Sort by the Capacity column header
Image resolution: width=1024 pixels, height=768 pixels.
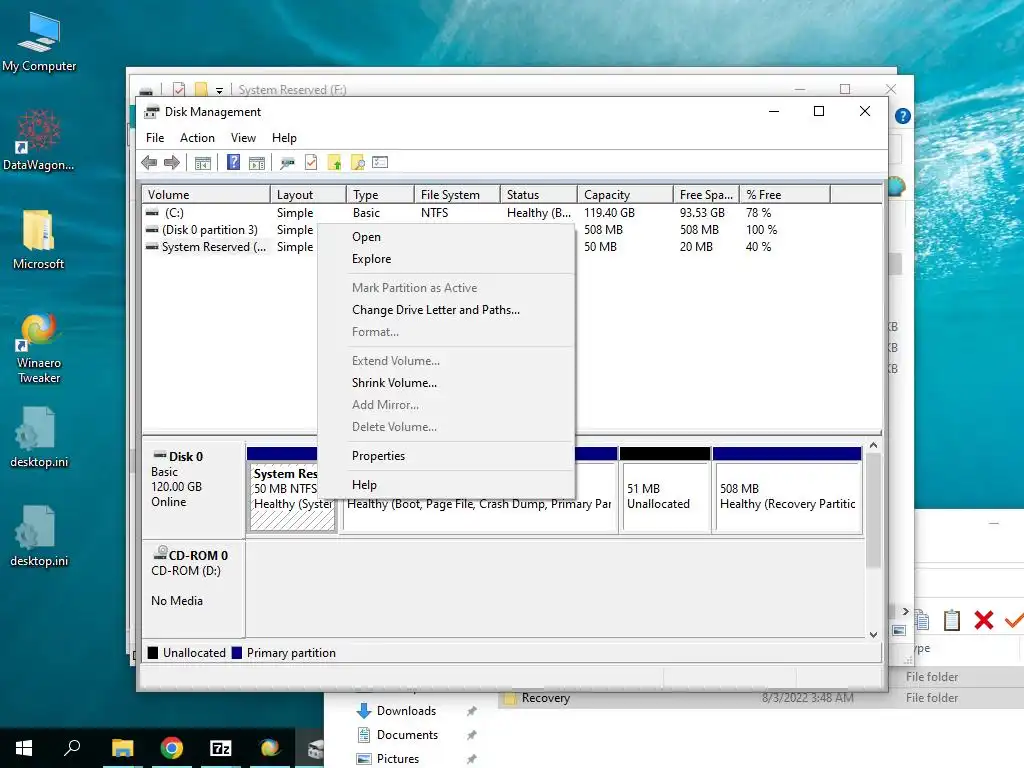pyautogui.click(x=625, y=195)
